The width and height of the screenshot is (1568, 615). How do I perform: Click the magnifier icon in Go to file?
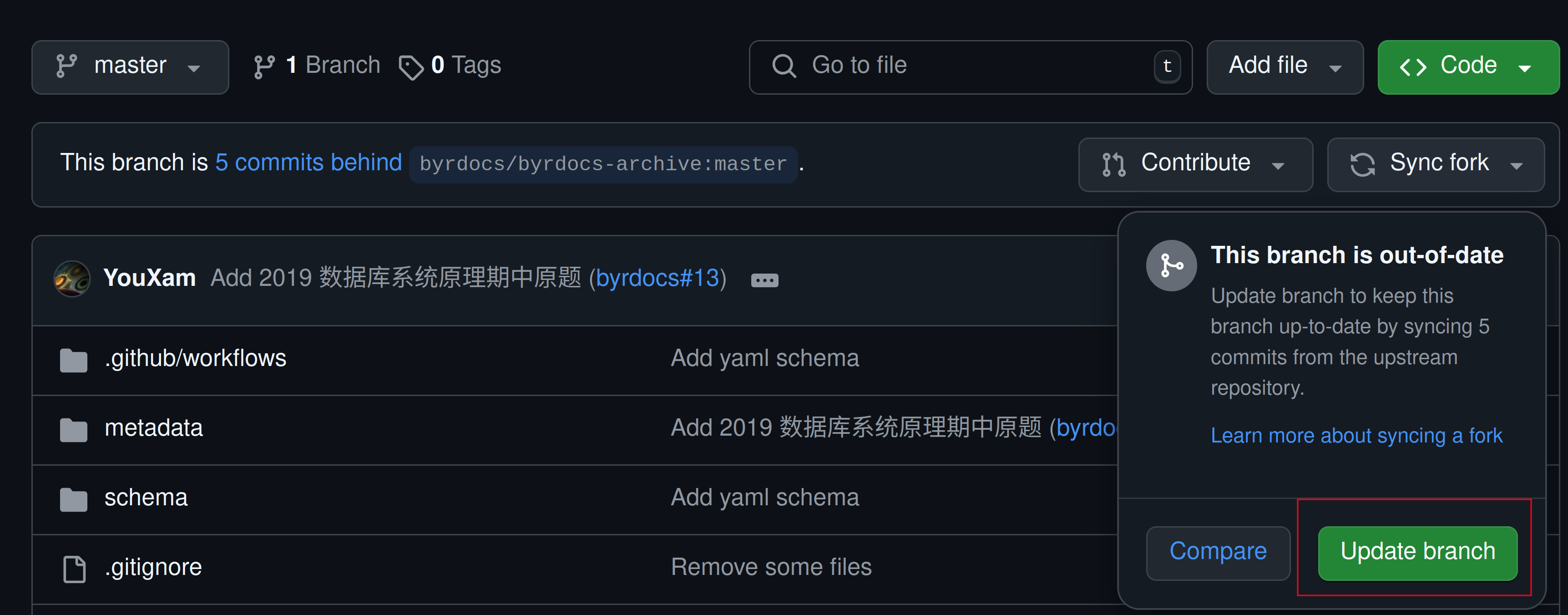(784, 66)
